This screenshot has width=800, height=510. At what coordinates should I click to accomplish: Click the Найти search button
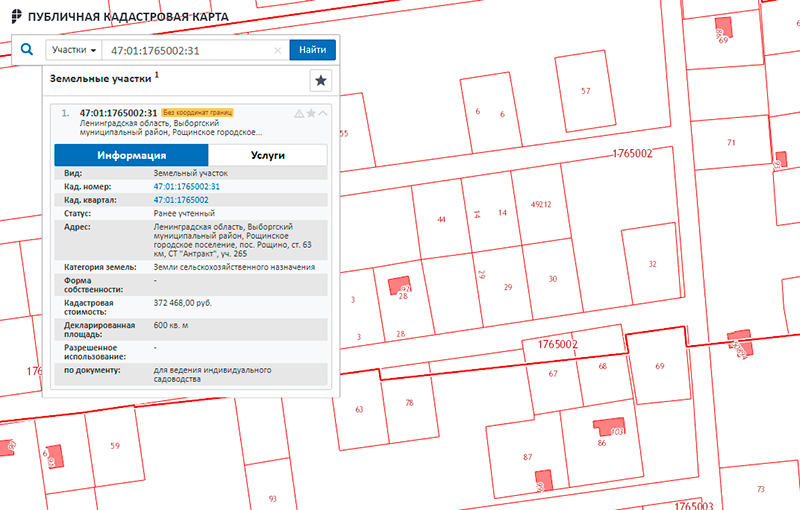coord(313,50)
